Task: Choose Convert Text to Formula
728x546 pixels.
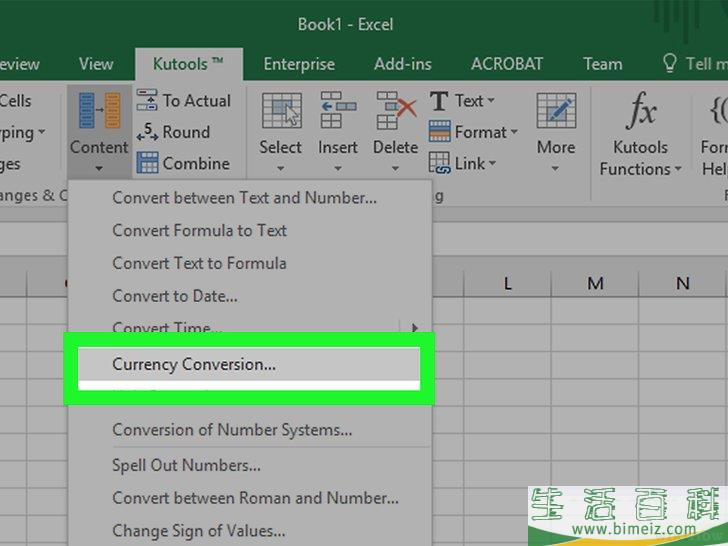Action: [250, 263]
